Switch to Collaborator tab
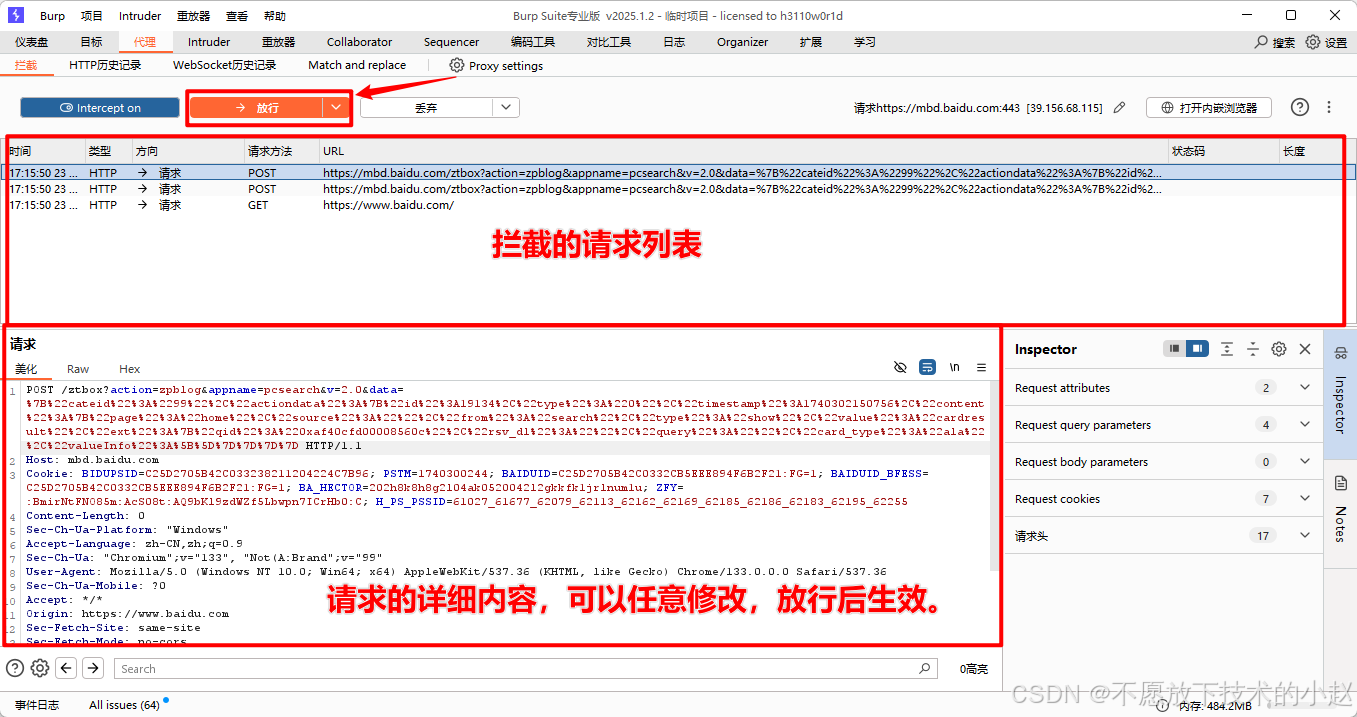 click(359, 42)
